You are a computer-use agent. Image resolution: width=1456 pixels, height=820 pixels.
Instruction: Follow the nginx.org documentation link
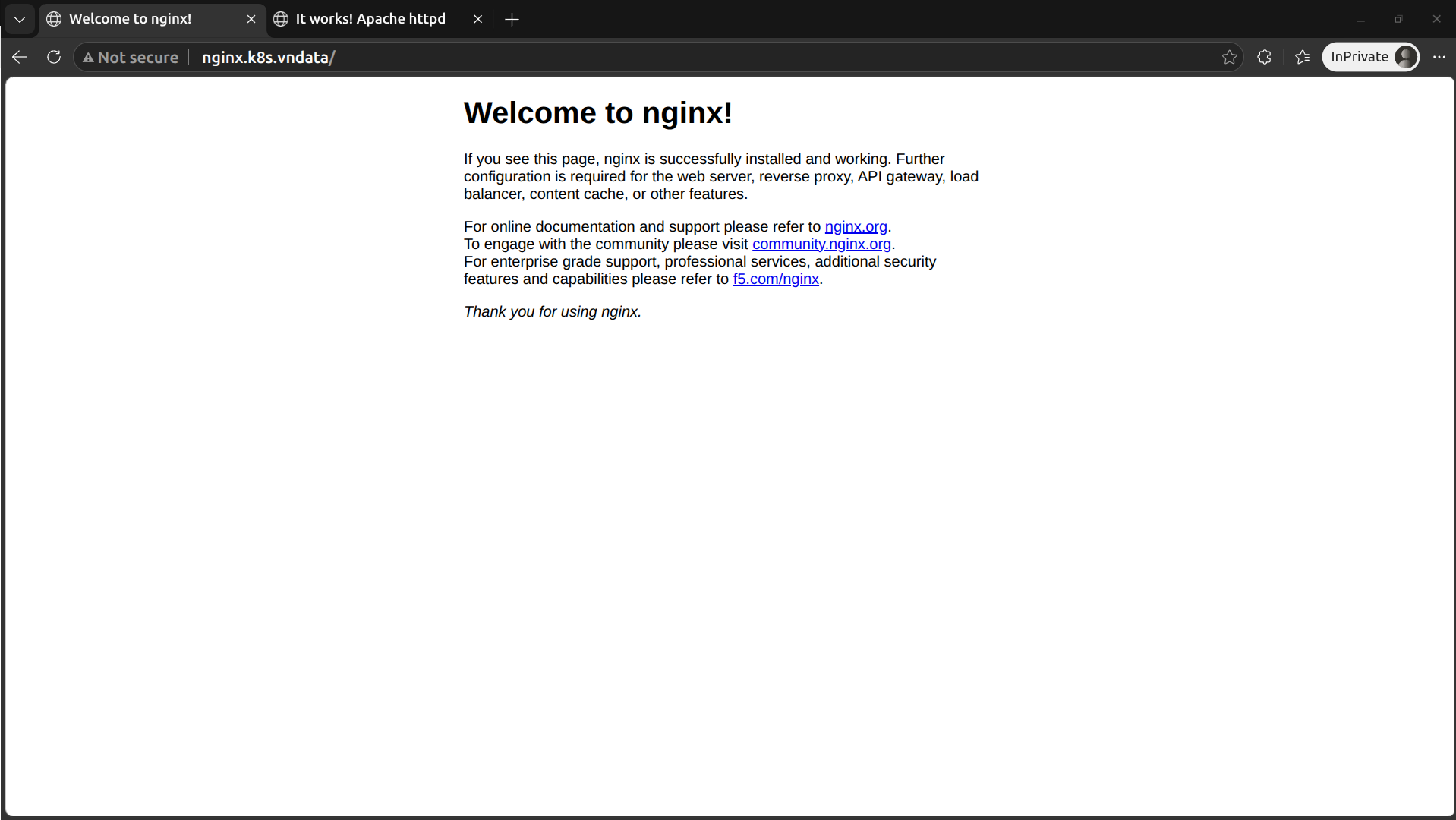click(x=856, y=226)
